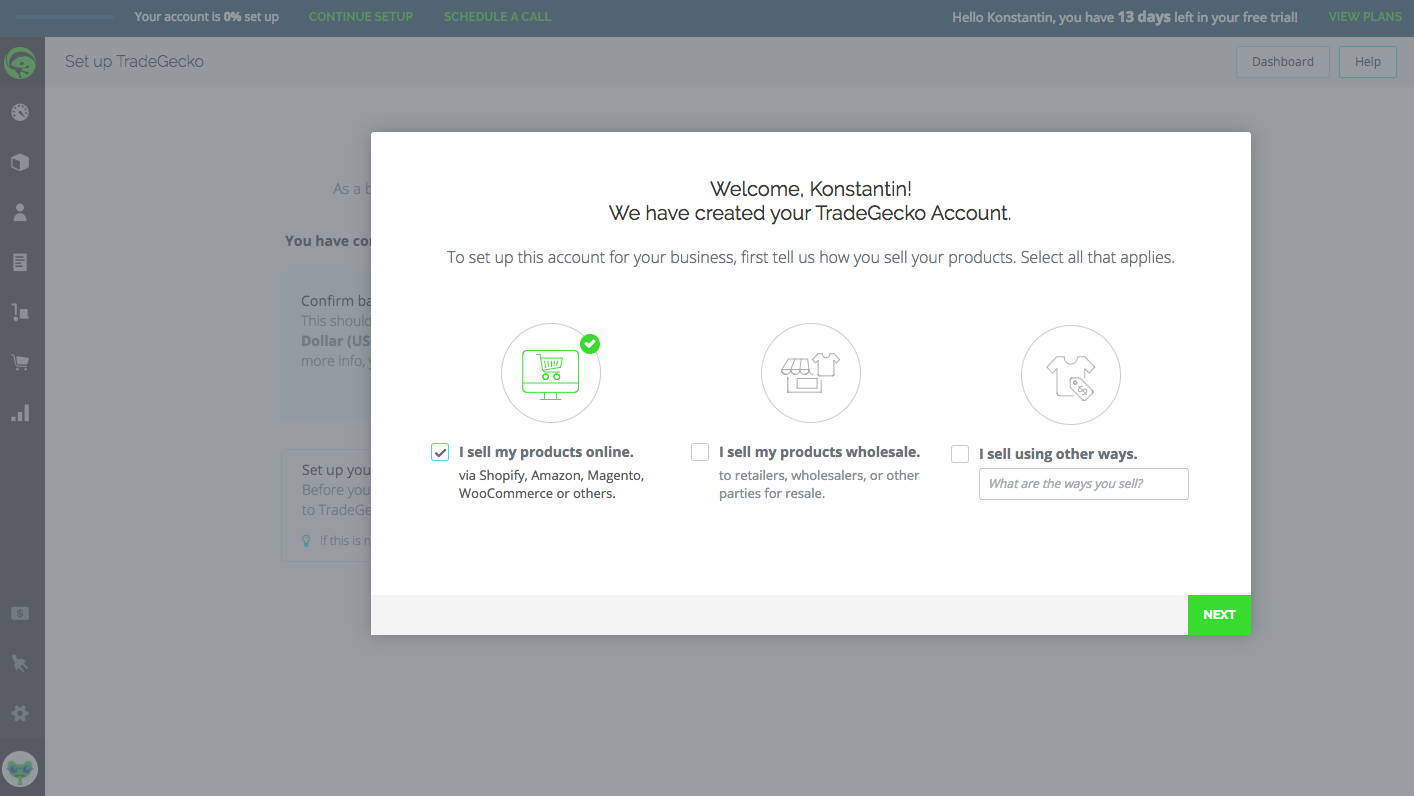Open the relationships person icon in sidebar
The height and width of the screenshot is (796, 1414).
[x=20, y=212]
